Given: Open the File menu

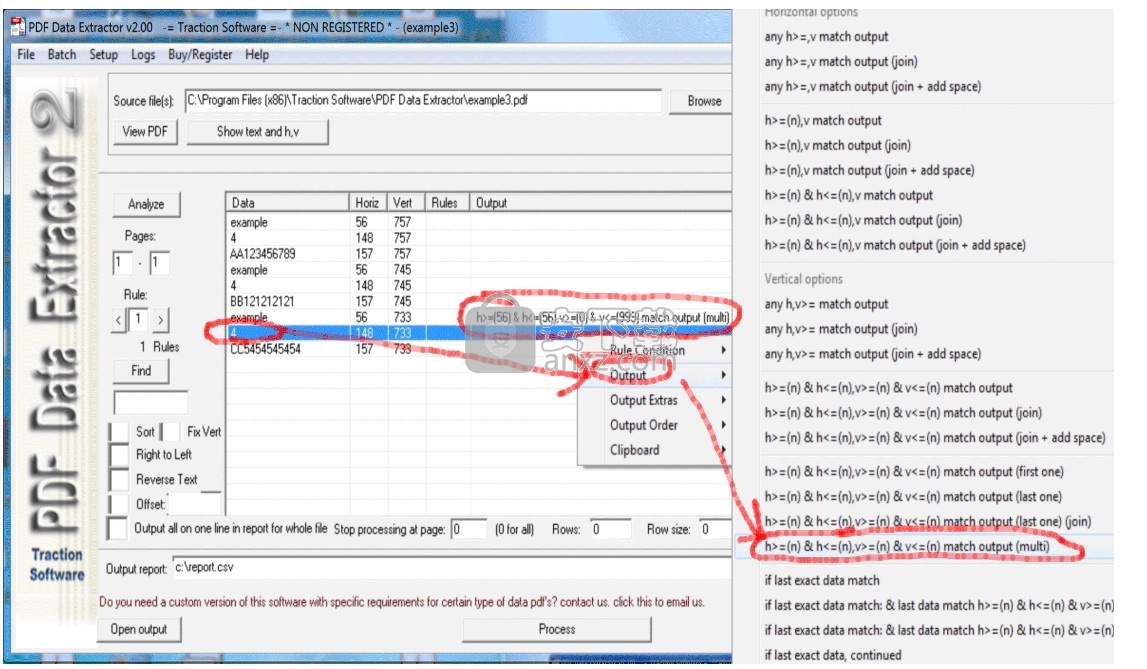Looking at the screenshot, I should click(26, 55).
